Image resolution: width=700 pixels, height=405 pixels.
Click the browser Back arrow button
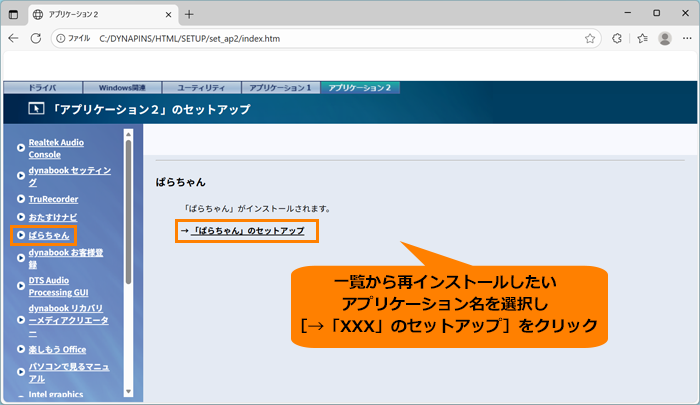click(13, 38)
